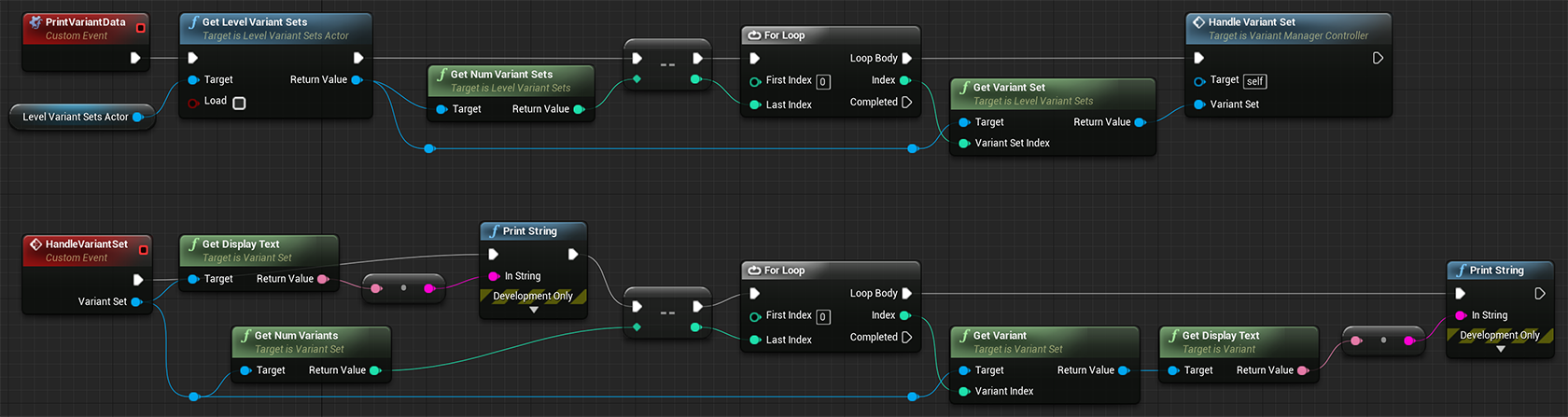Click the first Print String function icon
The width and height of the screenshot is (1568, 417).
pos(495,230)
